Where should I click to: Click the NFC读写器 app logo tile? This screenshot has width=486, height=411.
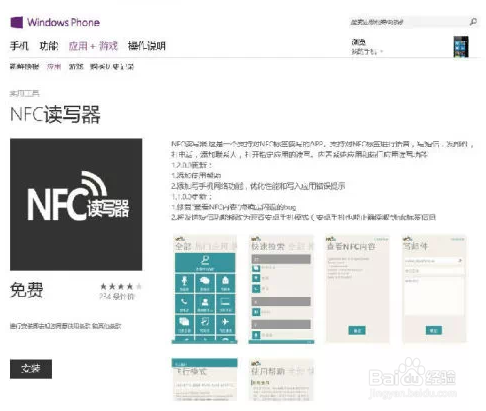point(76,204)
